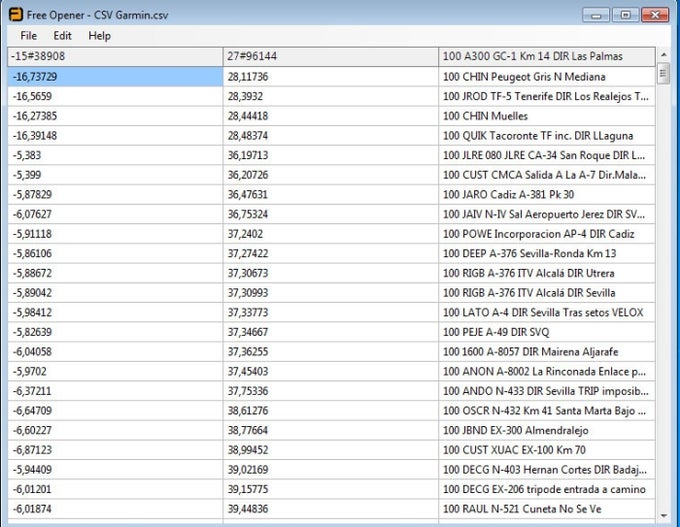
Task: Select cell 100 DECG EX-206 tripode entrada a camino
Action: point(547,490)
